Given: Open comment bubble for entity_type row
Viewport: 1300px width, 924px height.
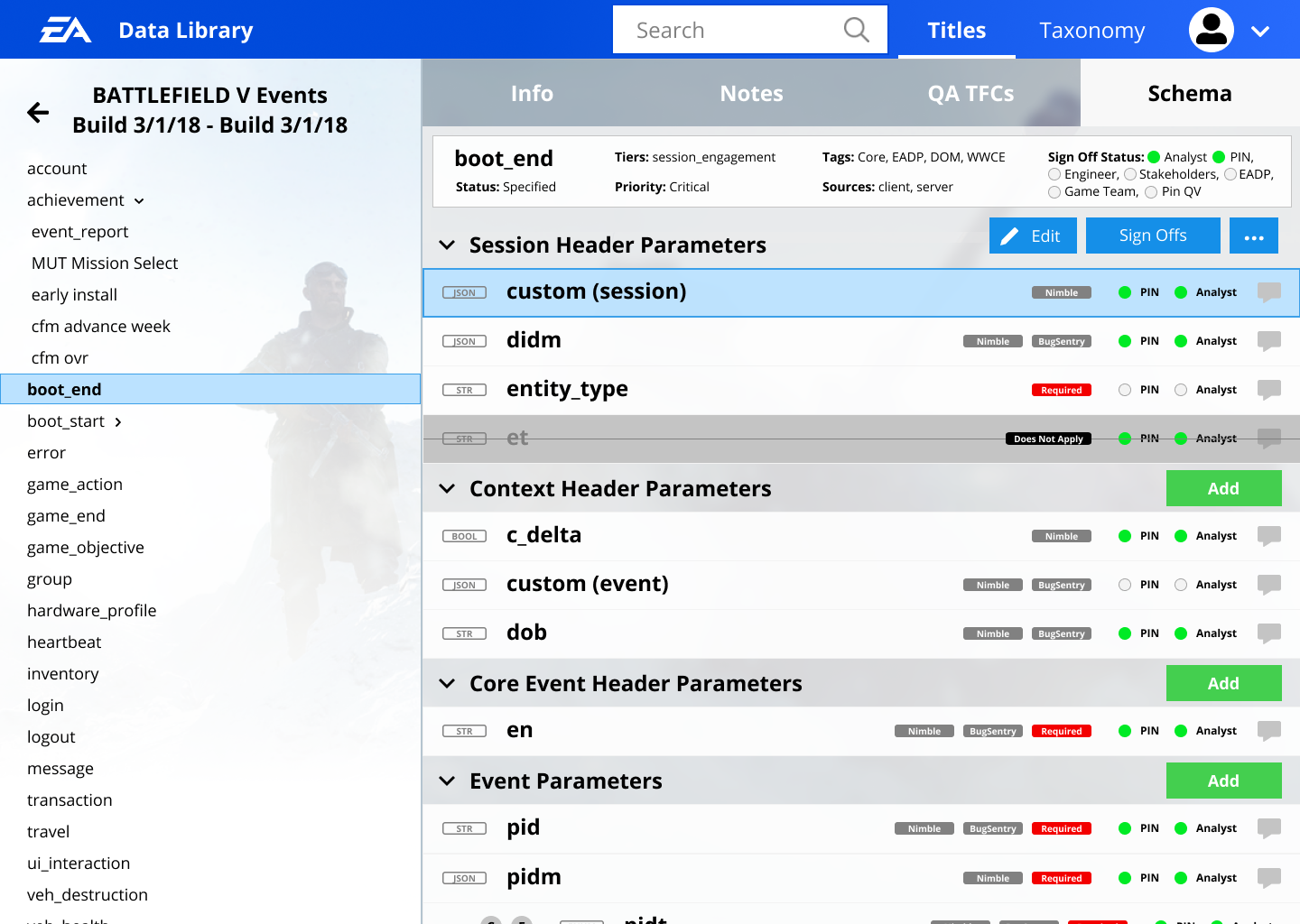Looking at the screenshot, I should [x=1269, y=390].
